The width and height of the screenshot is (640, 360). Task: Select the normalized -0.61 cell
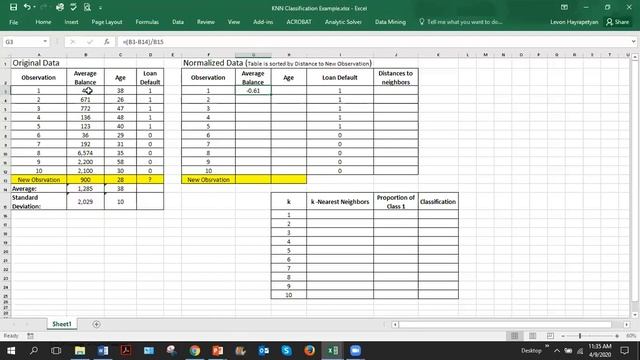click(x=253, y=91)
